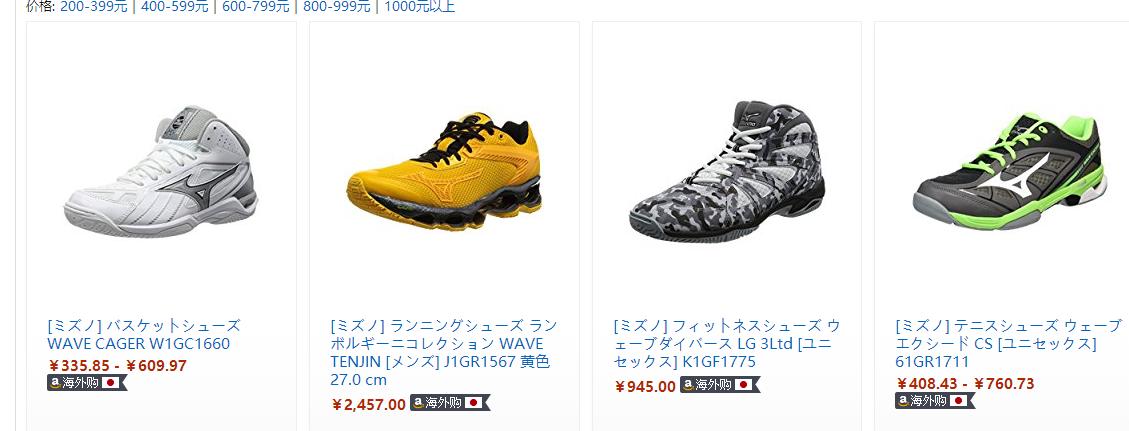Open the yellow WAVE TENJIN running shoe image
Viewport: 1129px width, 431px height.
coord(444,171)
